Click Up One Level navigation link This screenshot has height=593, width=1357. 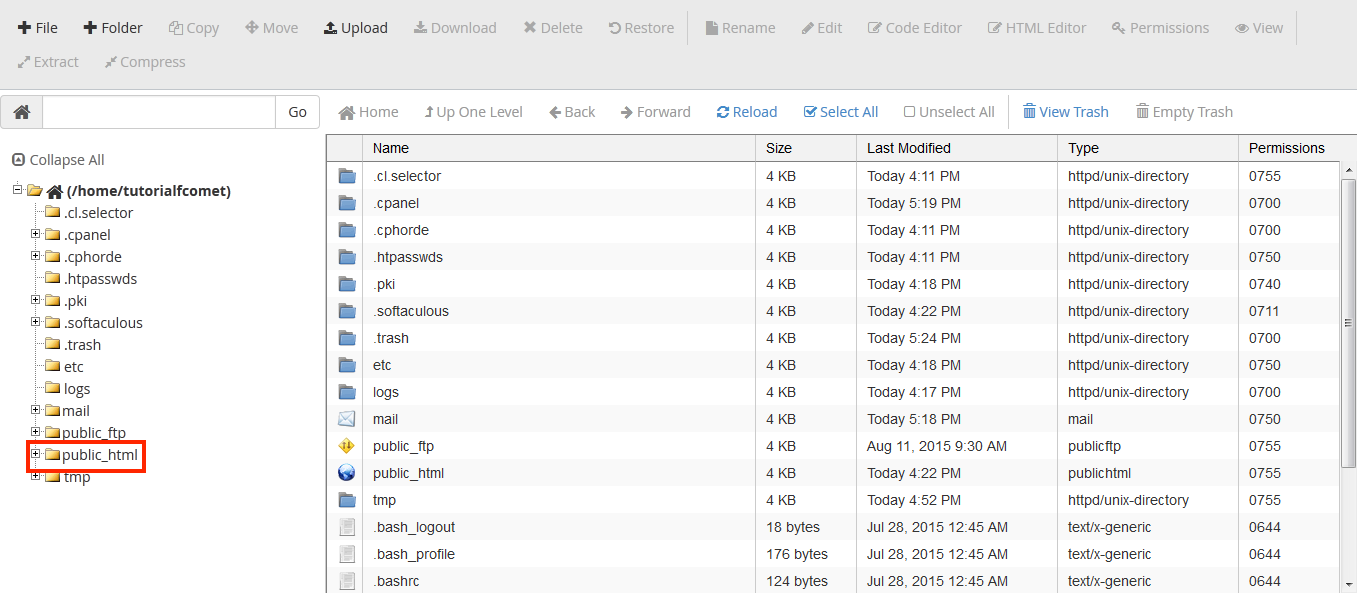click(473, 112)
